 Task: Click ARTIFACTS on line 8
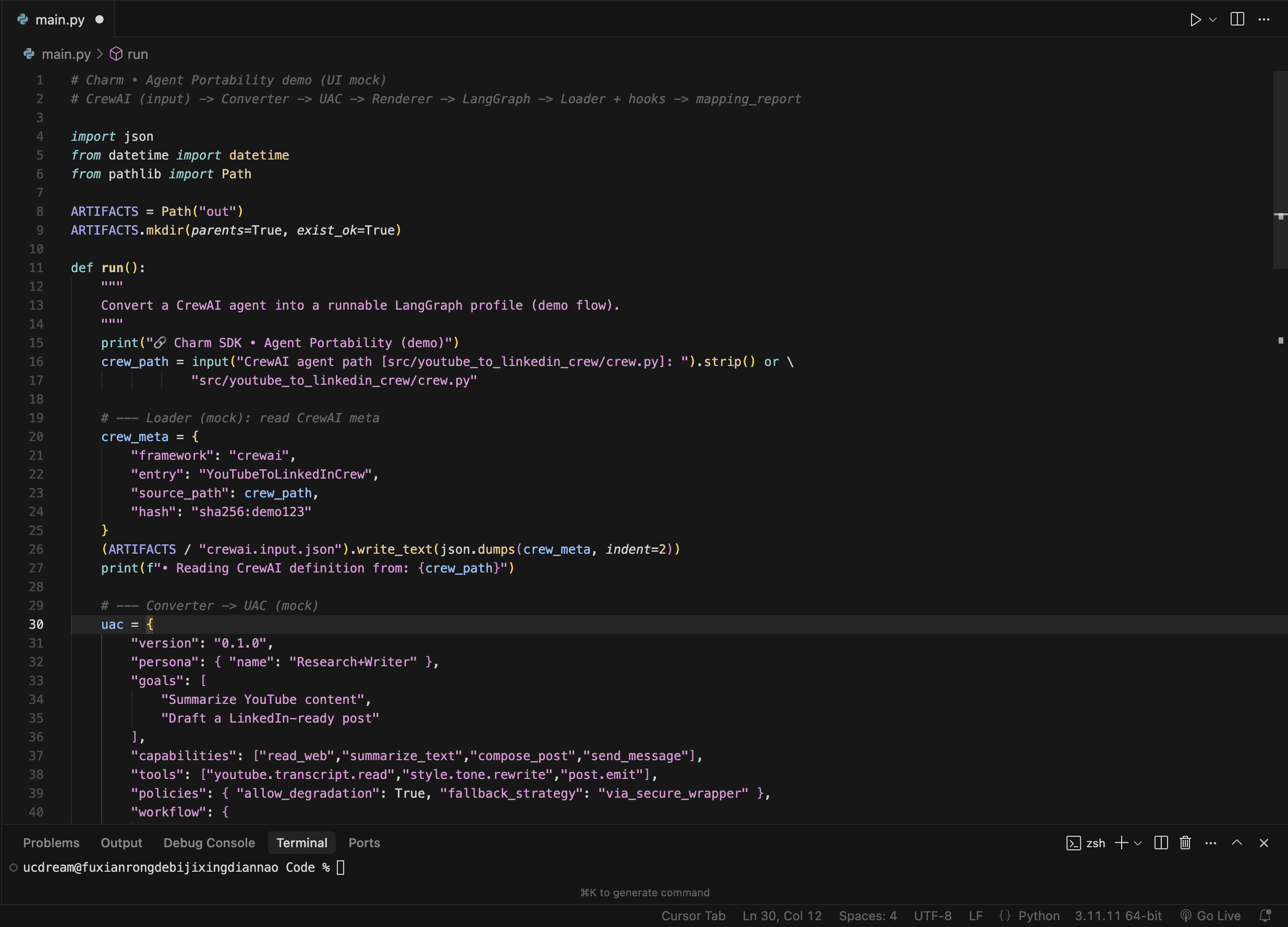(x=104, y=211)
